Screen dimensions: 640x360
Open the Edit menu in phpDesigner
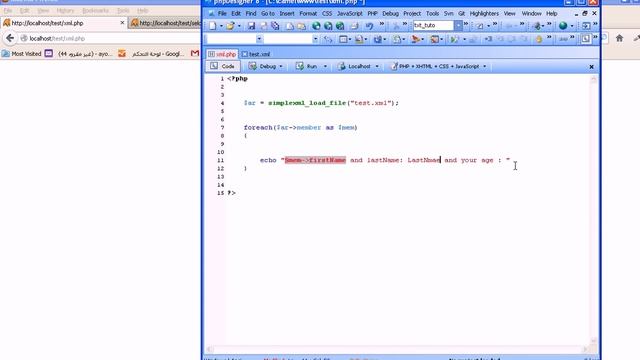236,13
